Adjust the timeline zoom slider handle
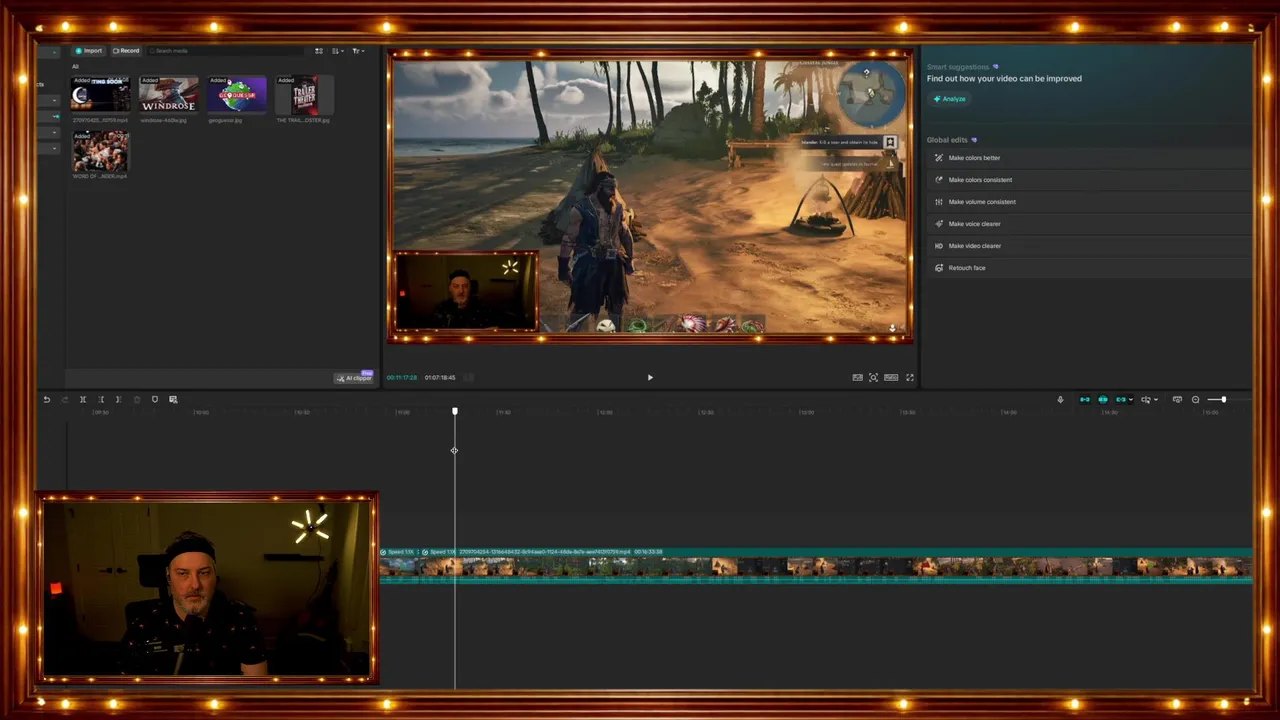The image size is (1280, 720). [x=1223, y=400]
